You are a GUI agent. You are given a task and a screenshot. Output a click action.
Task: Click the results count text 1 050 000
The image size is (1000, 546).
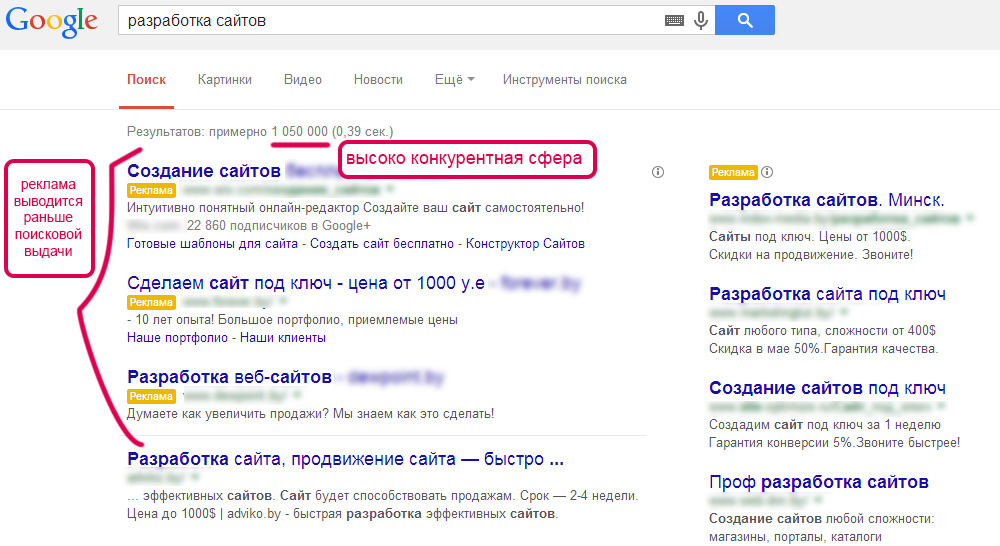[x=299, y=131]
